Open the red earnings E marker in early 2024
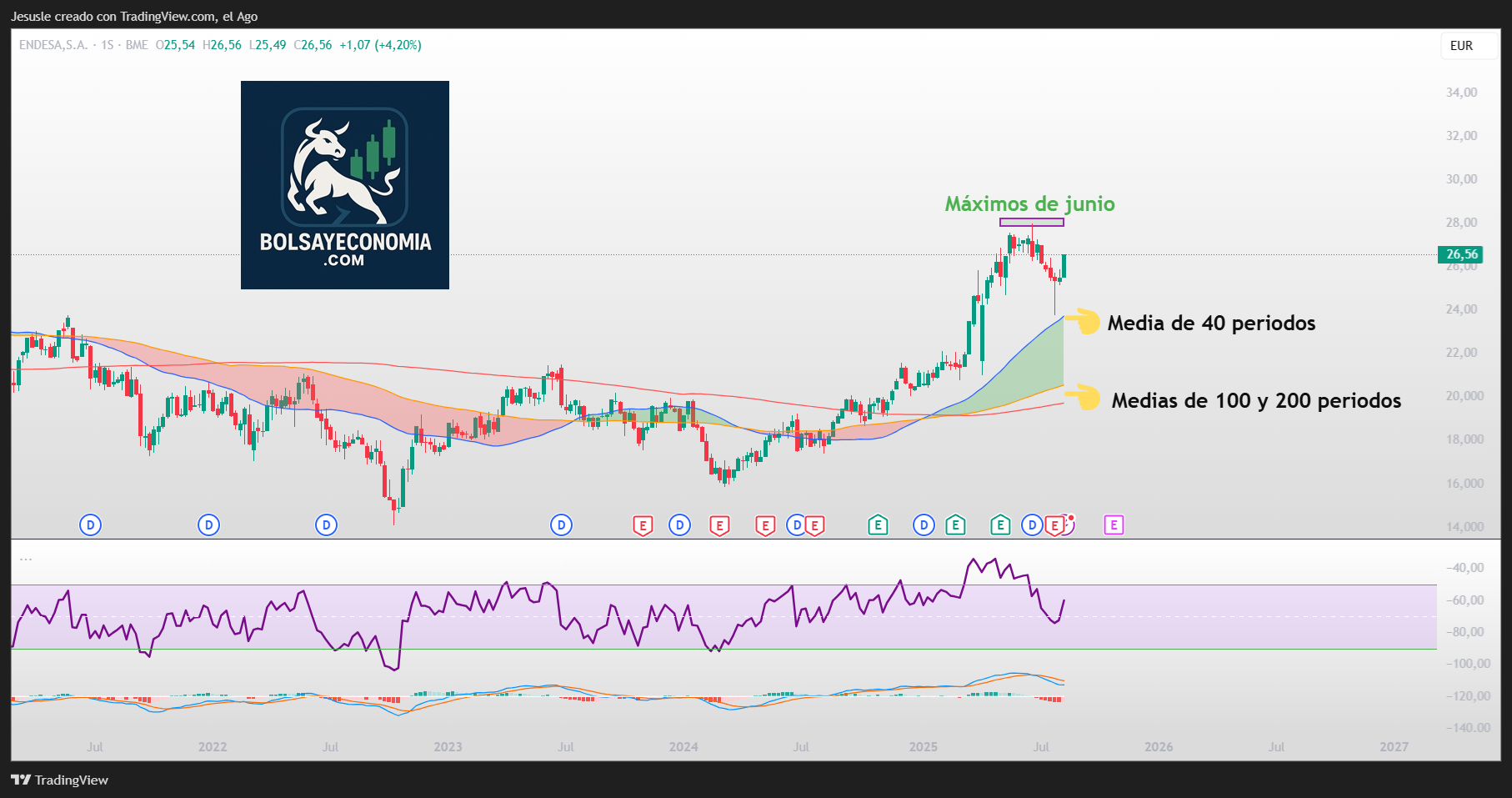 (x=719, y=525)
